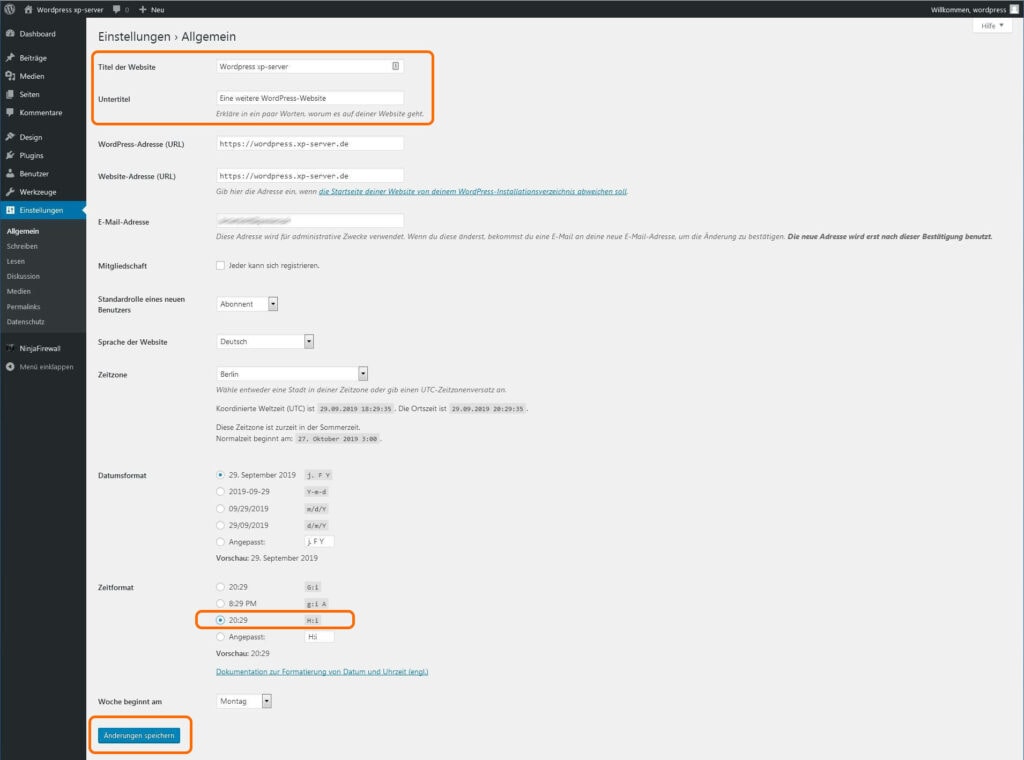The image size is (1024, 760).
Task: Click the user avatar next to Willkommen
Action: click(1014, 9)
